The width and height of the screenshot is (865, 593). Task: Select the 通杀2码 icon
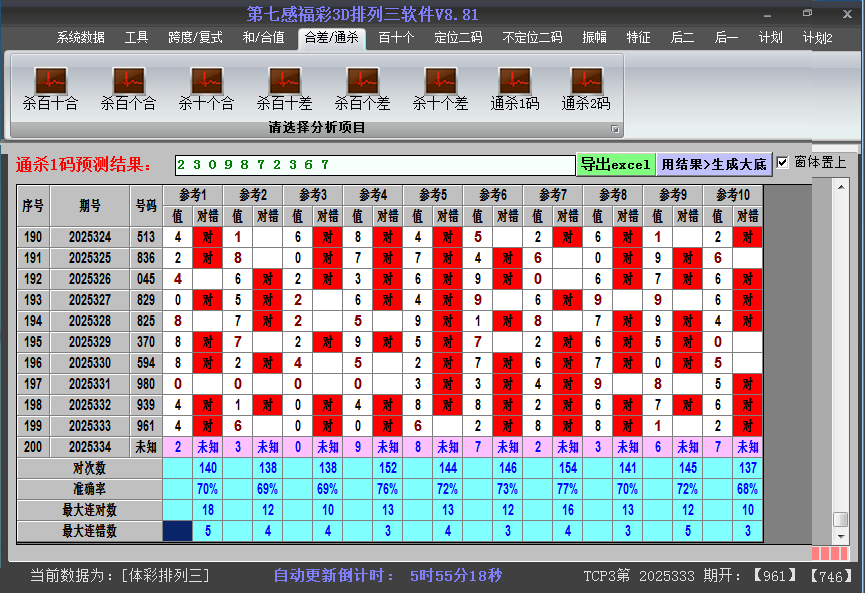(586, 82)
